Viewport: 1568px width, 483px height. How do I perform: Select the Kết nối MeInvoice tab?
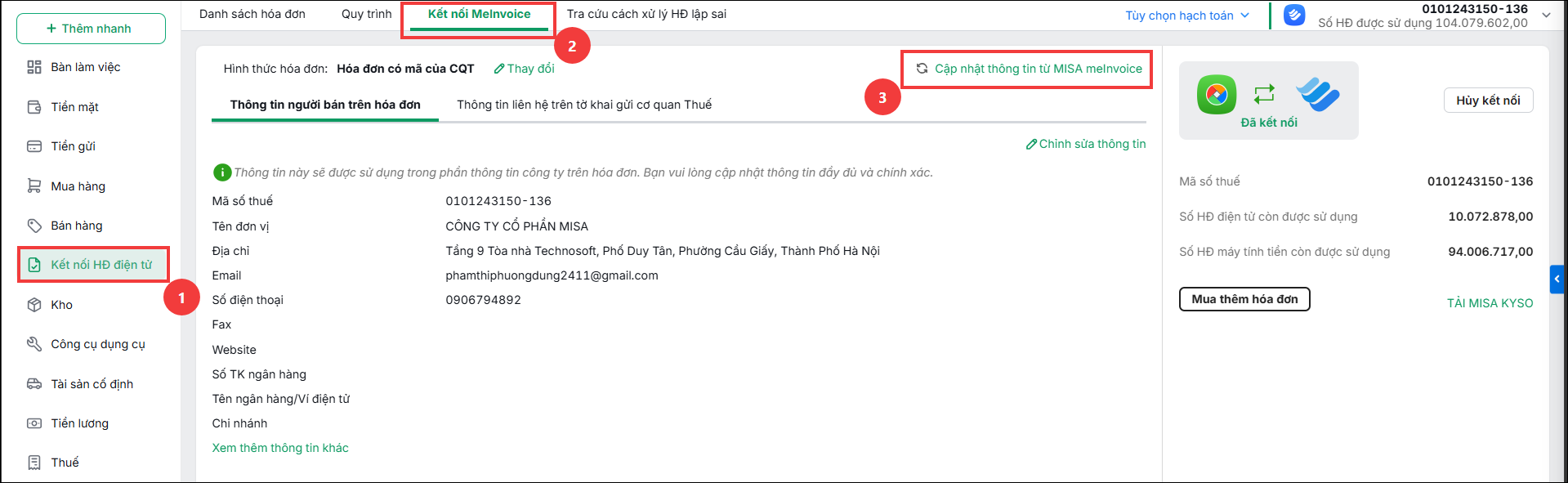pos(479,14)
